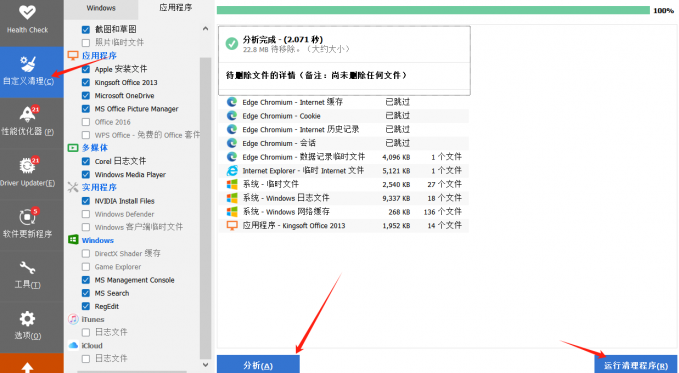Click the 实用程序 tools category icon

[x=73, y=187]
